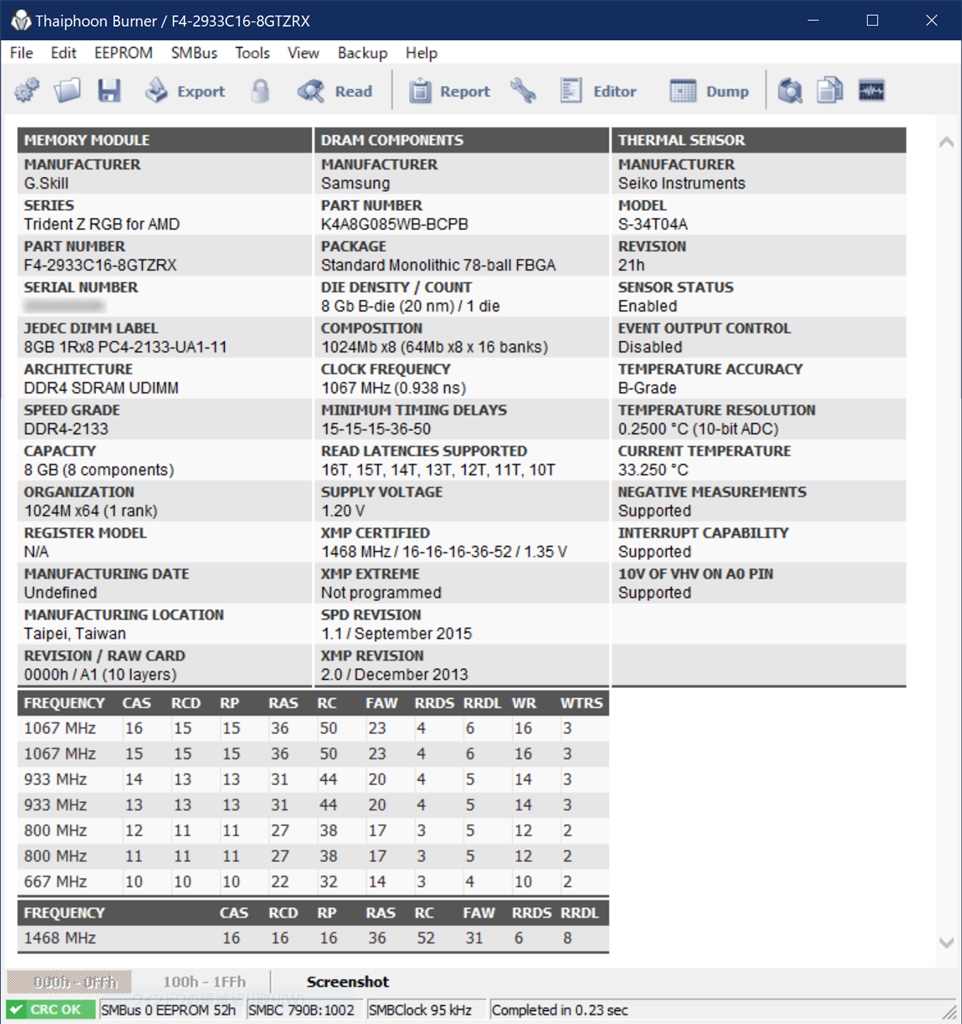Save dump using floppy disk icon
This screenshot has width=962, height=1024.
109,91
